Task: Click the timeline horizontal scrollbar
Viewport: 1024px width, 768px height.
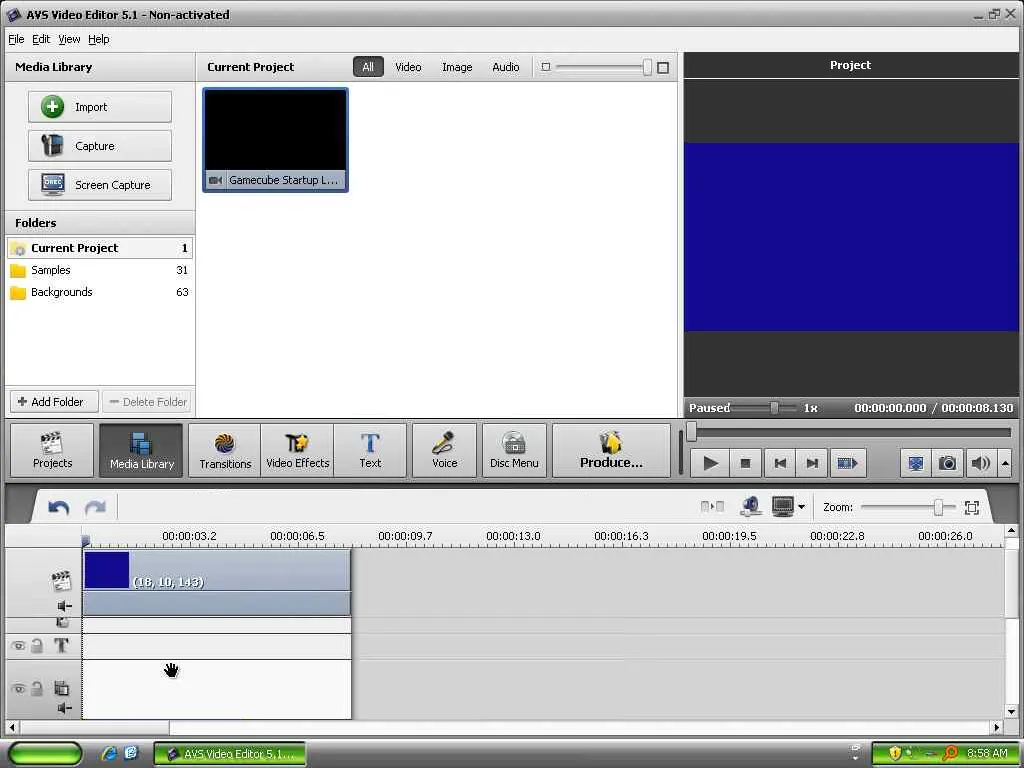Action: [95, 727]
